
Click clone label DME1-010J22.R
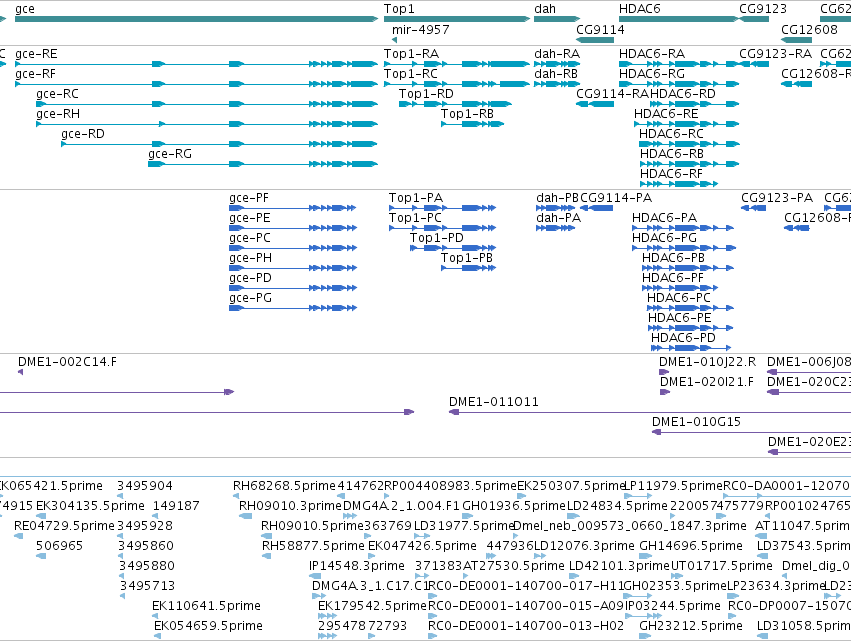[708, 363]
